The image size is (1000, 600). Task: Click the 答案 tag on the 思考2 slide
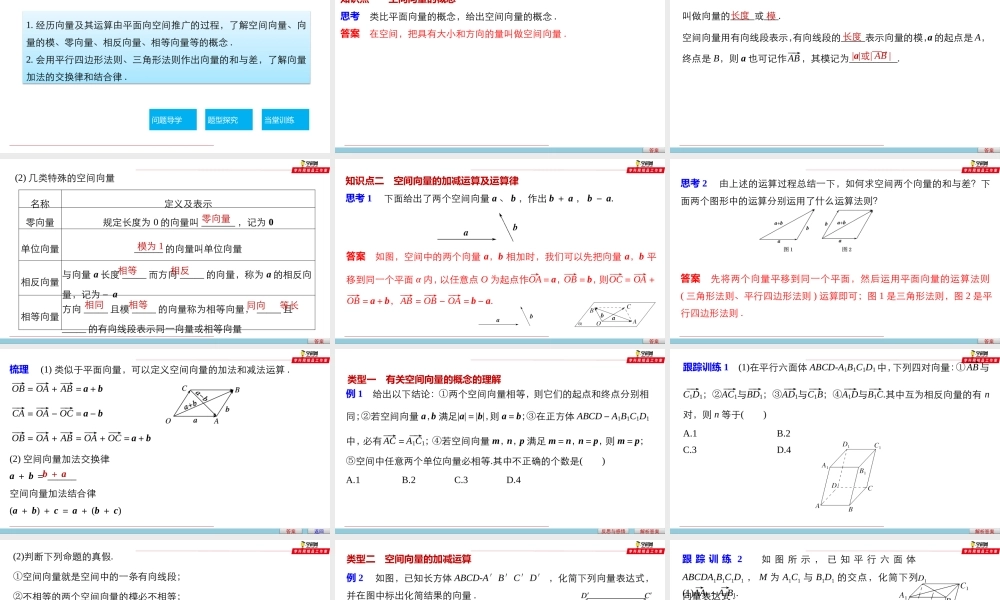coord(986,341)
